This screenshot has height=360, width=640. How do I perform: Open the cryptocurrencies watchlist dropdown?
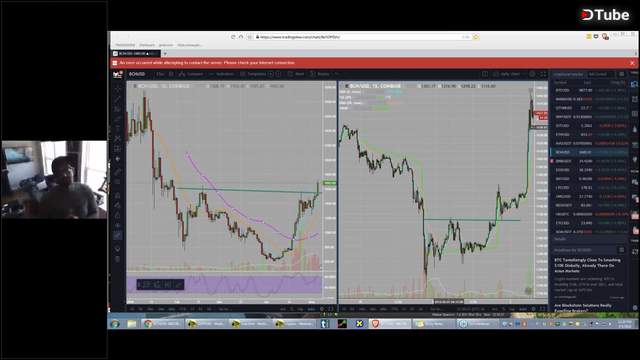[x=569, y=74]
